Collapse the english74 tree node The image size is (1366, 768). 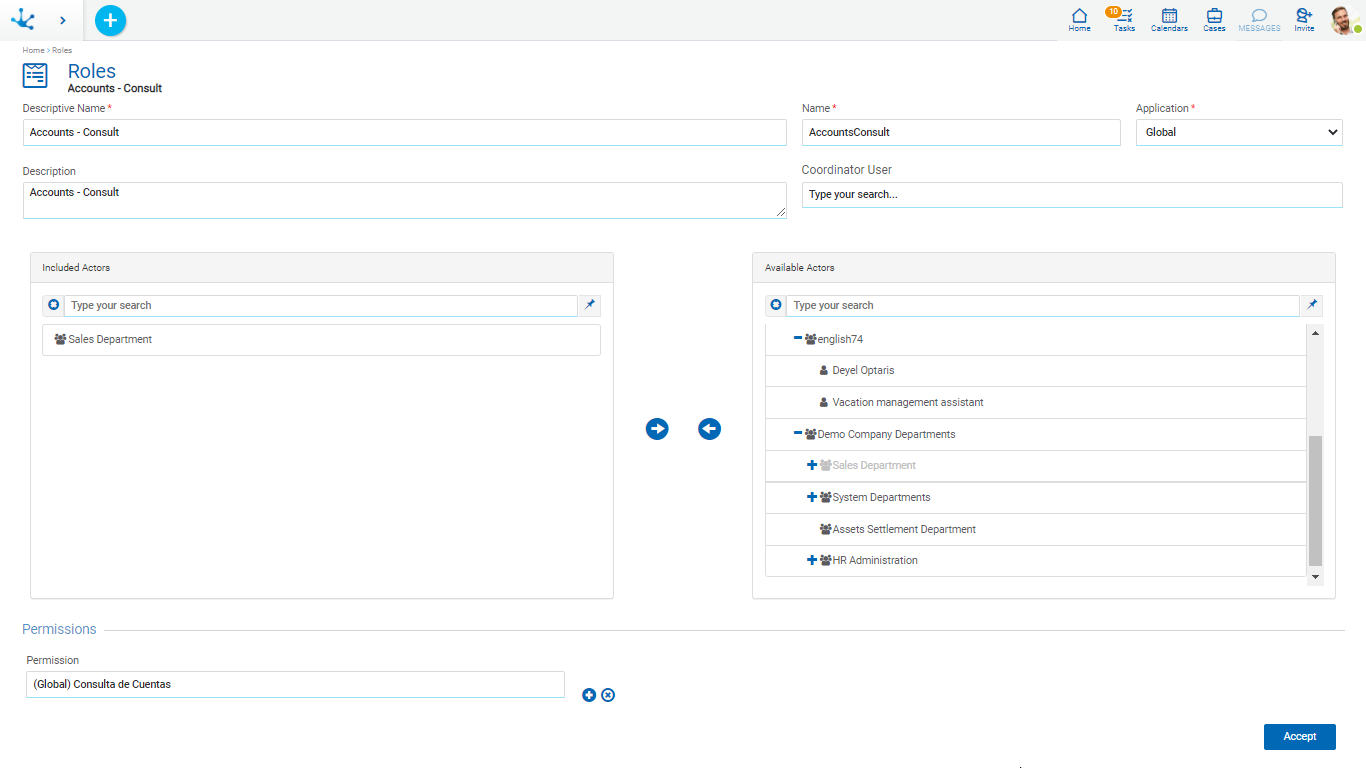pos(798,339)
